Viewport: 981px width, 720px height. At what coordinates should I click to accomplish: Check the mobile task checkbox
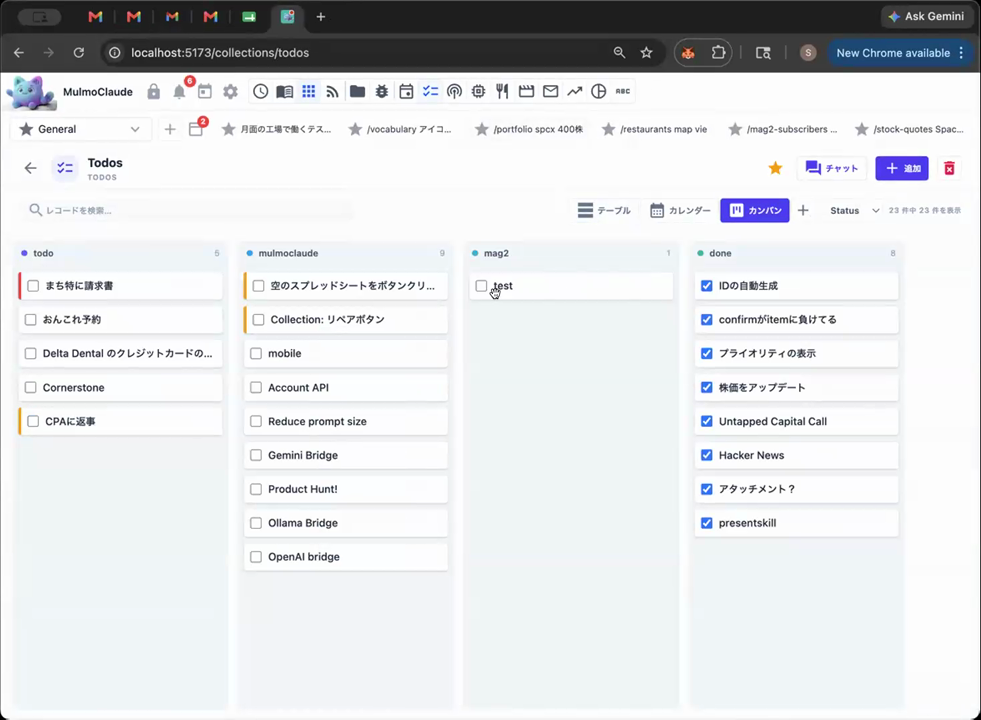(x=256, y=353)
